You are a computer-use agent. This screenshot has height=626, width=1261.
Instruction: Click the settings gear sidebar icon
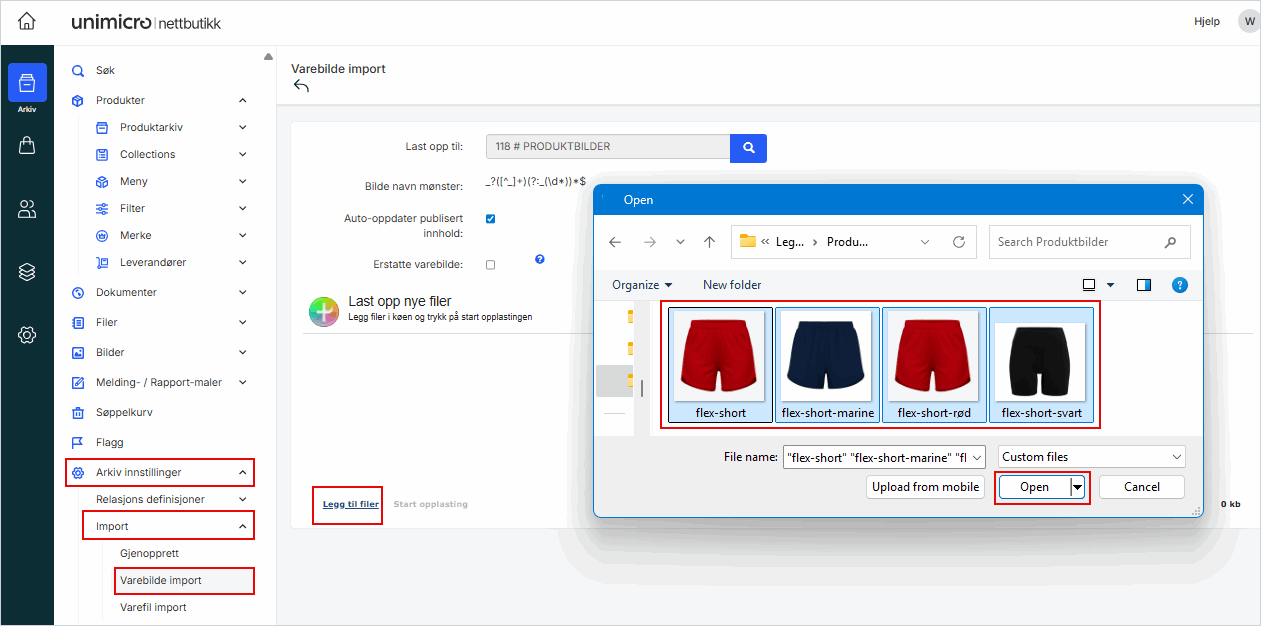coord(27,335)
